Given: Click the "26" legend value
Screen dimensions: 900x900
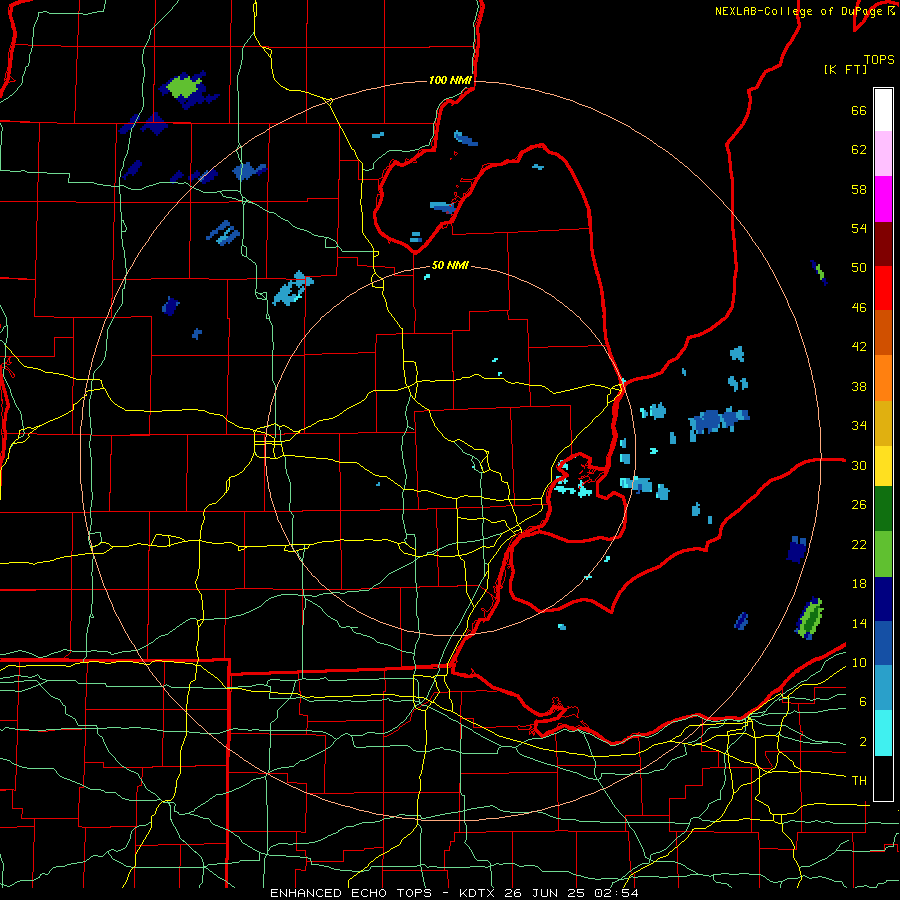Looking at the screenshot, I should pos(859,505).
